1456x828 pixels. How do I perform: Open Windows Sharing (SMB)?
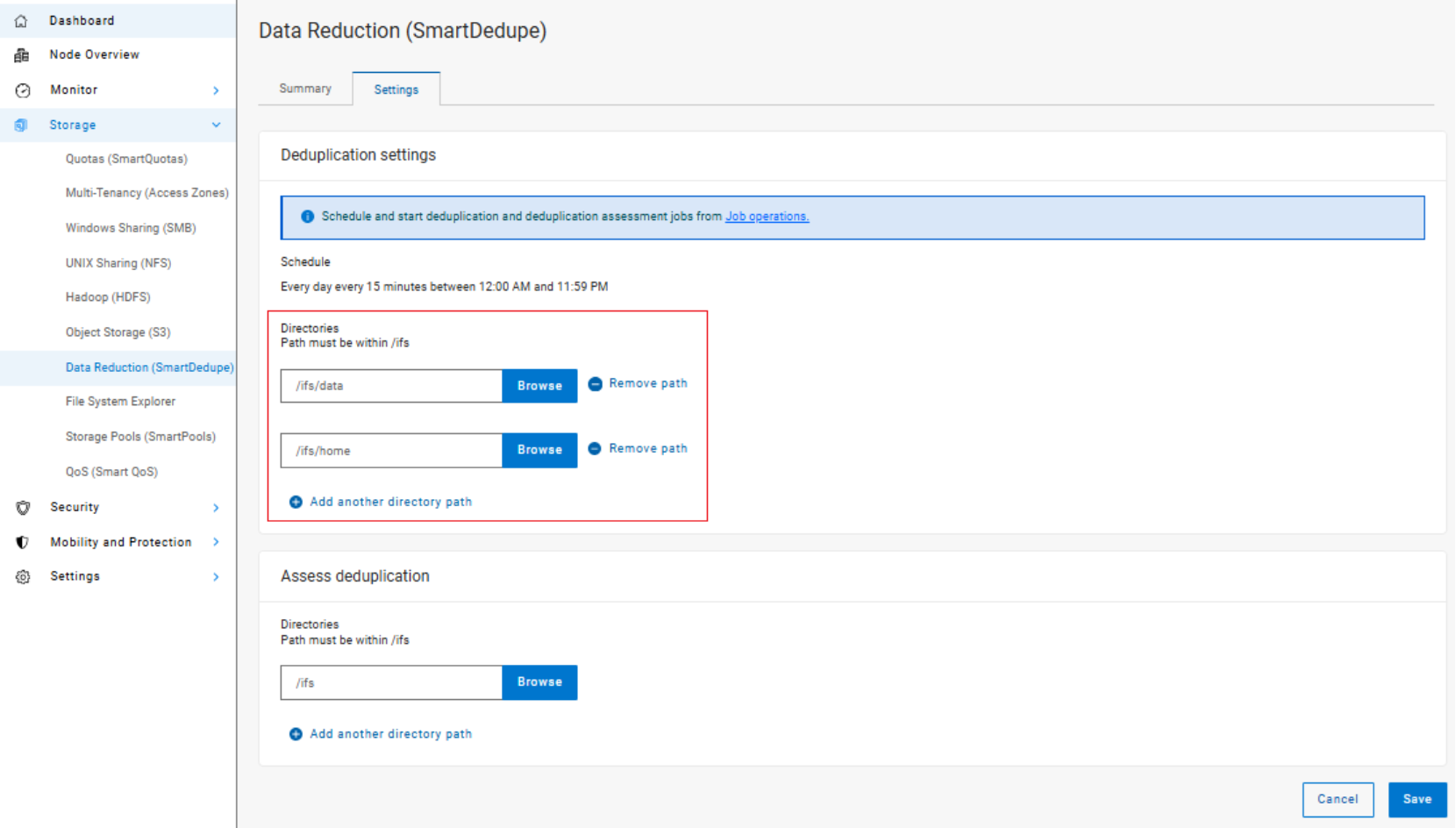click(131, 228)
